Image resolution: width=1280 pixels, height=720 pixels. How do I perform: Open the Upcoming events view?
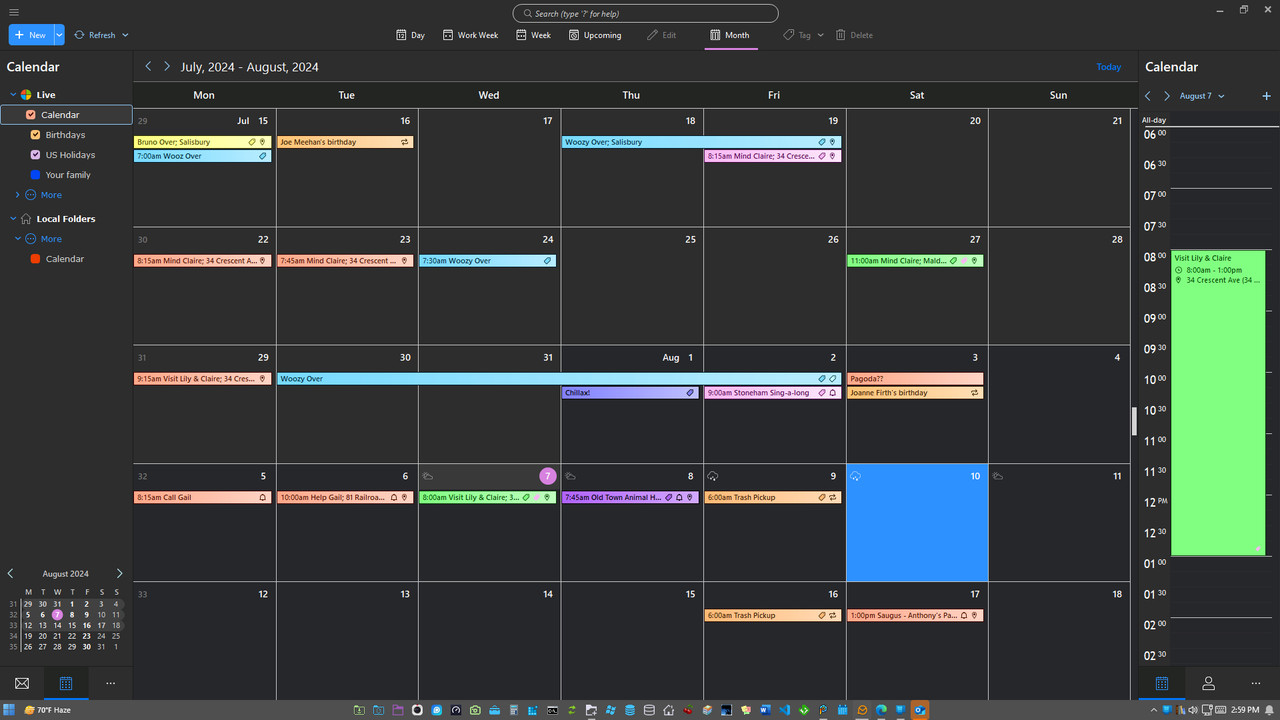595,34
